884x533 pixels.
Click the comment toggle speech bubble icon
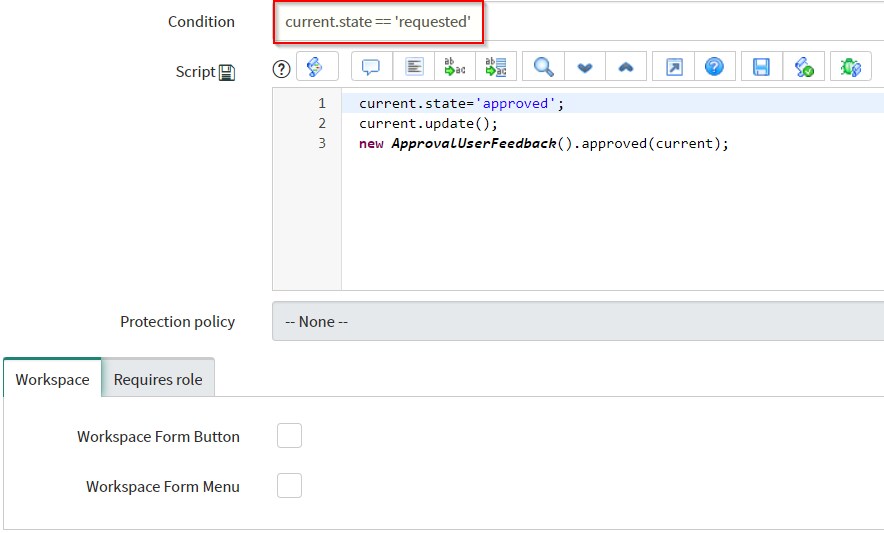pyautogui.click(x=371, y=67)
